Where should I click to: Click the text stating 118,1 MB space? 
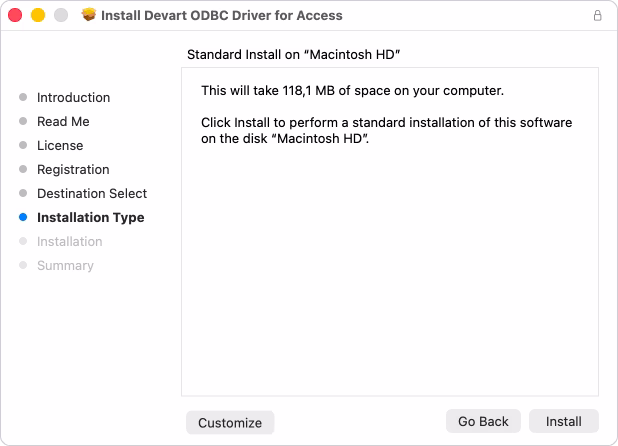pos(352,91)
